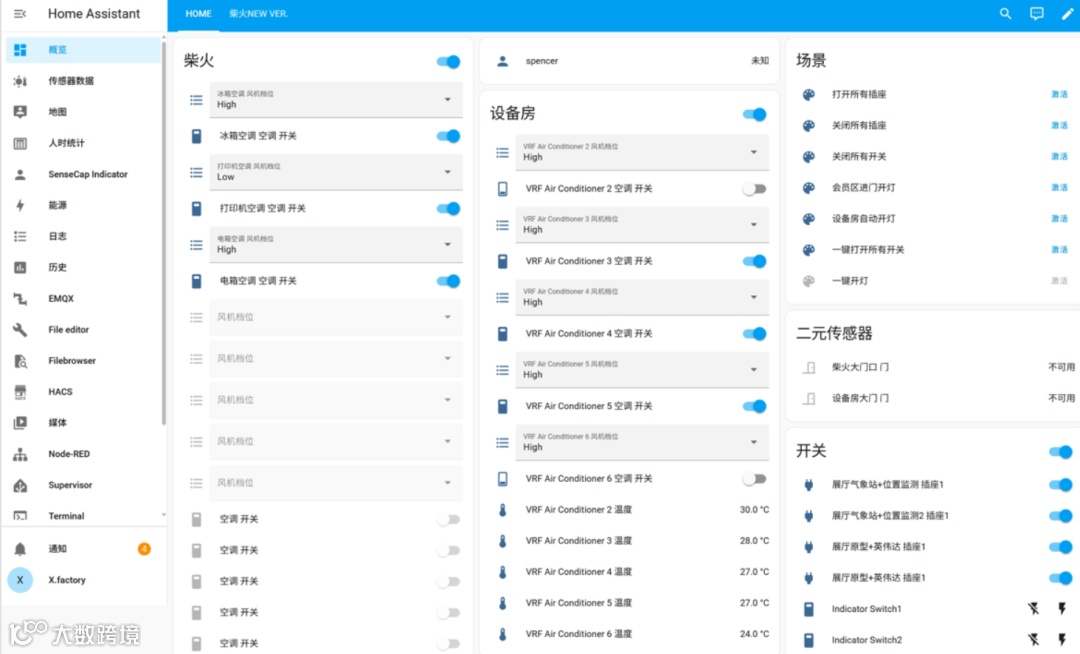
Task: Open 概览 overview in sidebar
Action: (83, 50)
